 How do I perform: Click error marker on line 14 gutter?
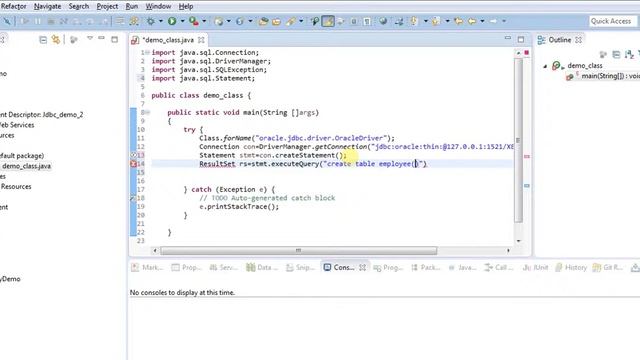(133, 164)
